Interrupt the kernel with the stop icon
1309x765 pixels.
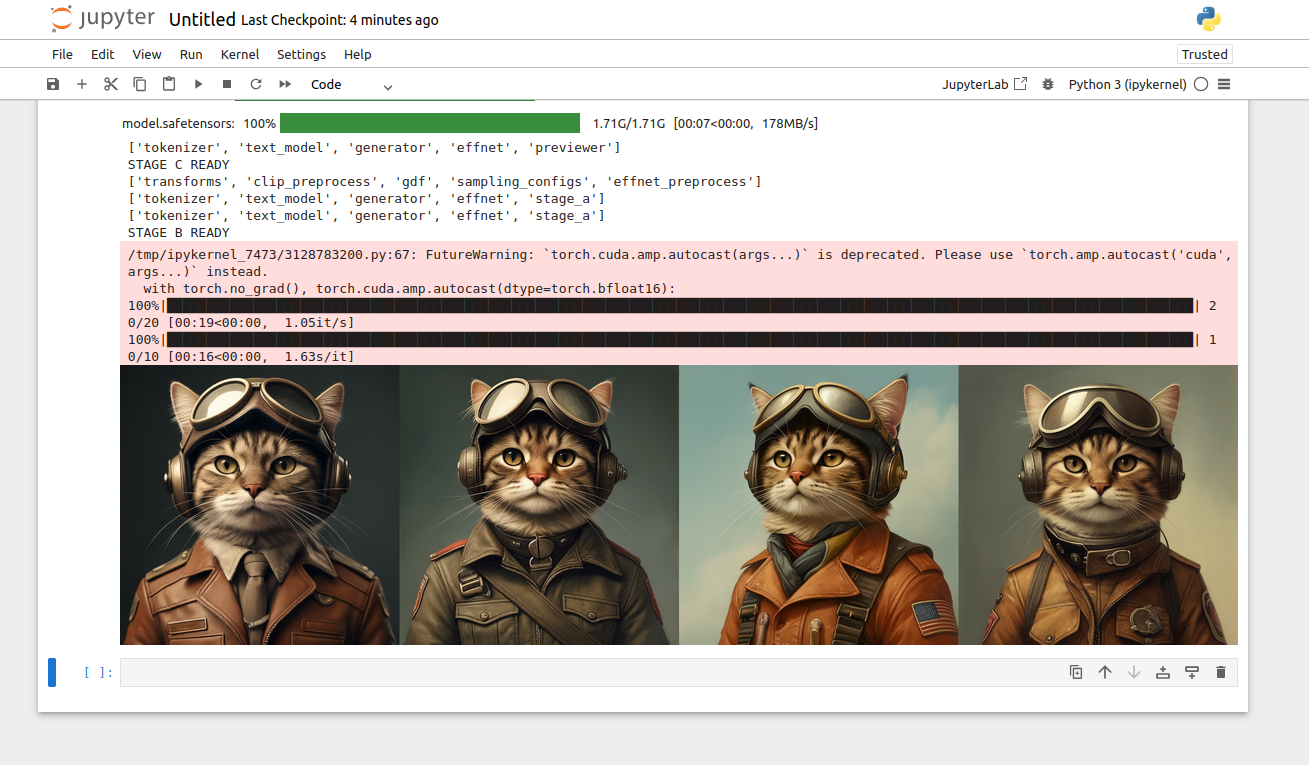click(x=227, y=85)
